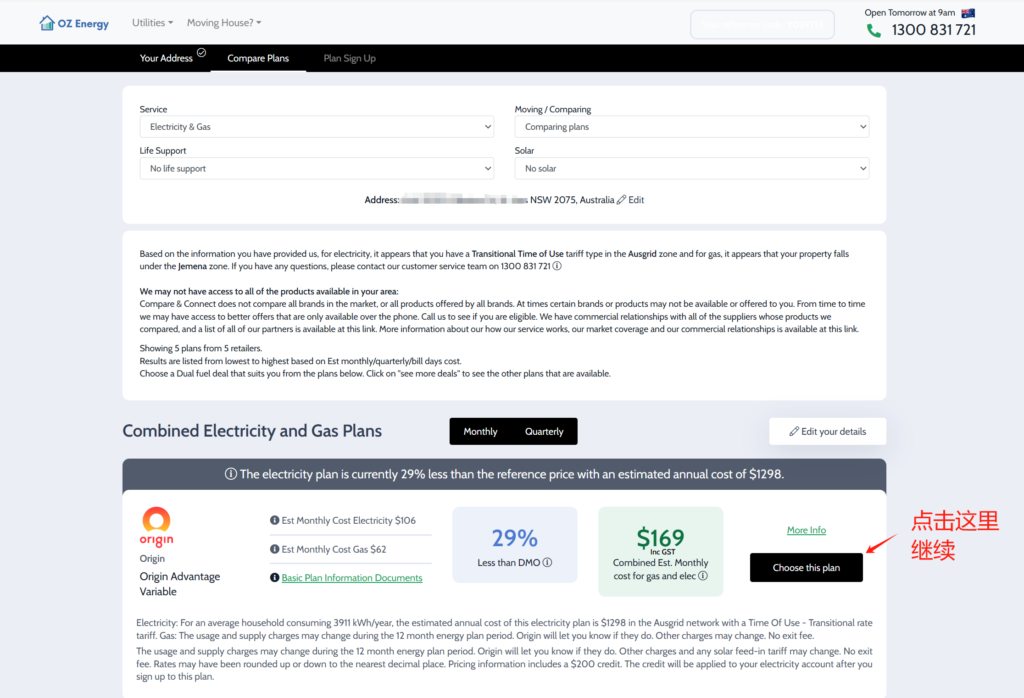1024x698 pixels.
Task: Expand the Solar dropdown
Action: (692, 168)
